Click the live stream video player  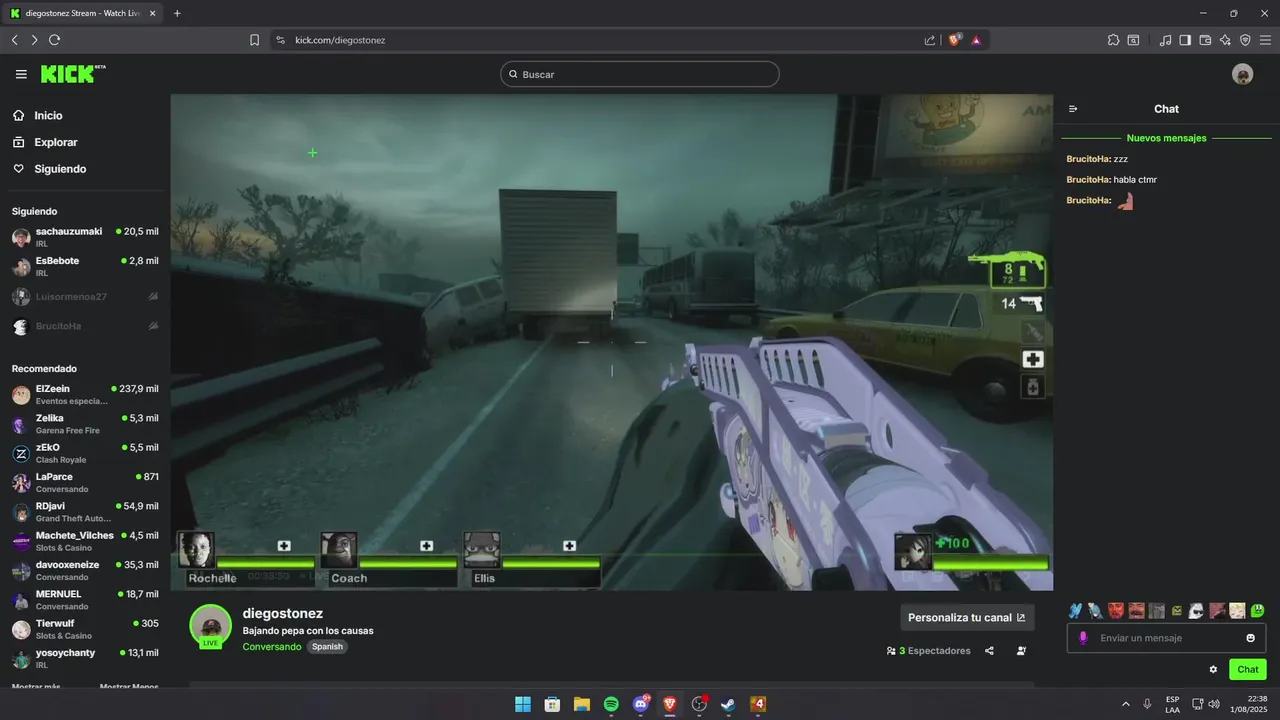[x=612, y=342]
